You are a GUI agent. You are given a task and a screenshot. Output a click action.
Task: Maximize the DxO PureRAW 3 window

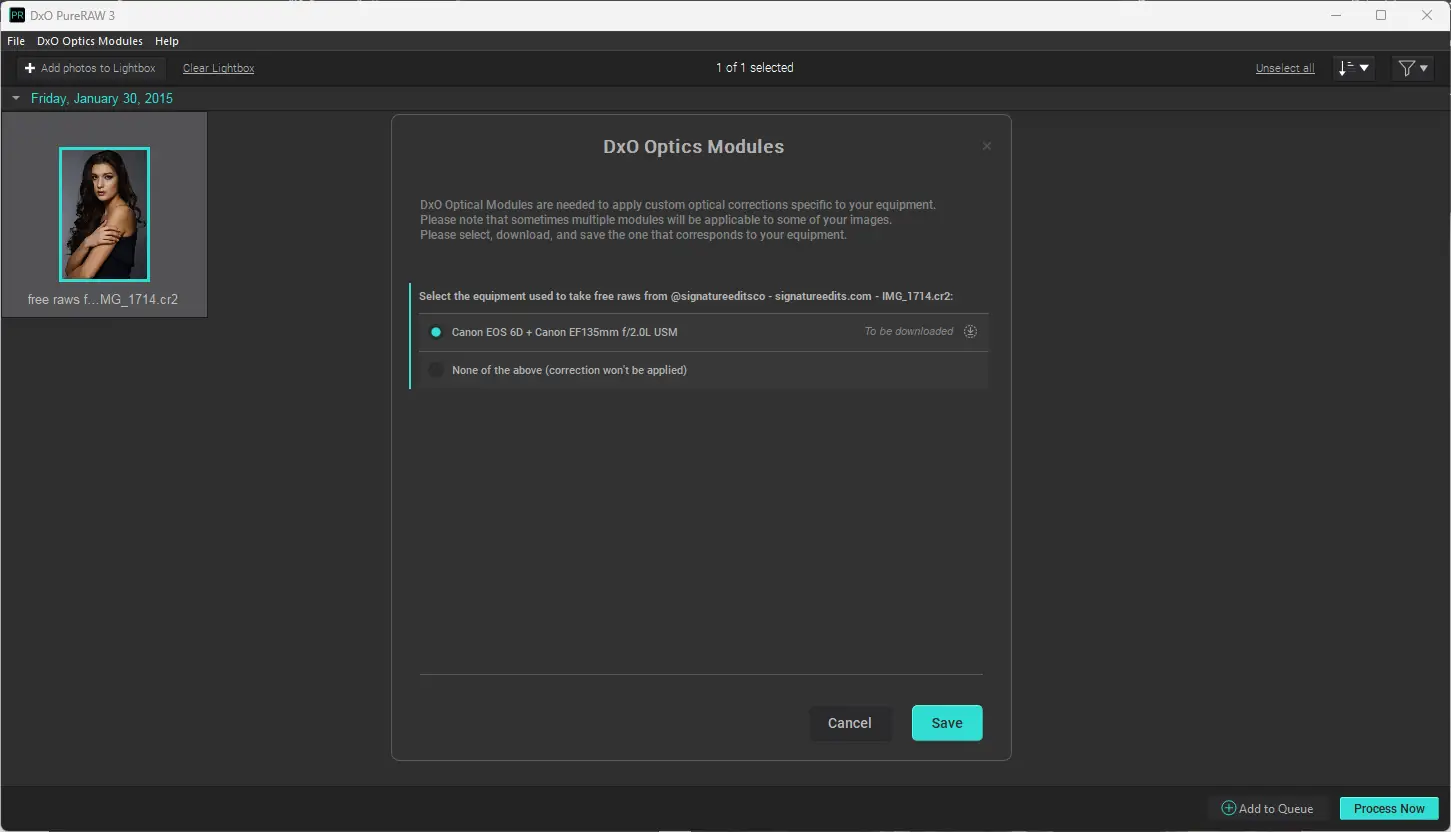[x=1381, y=15]
